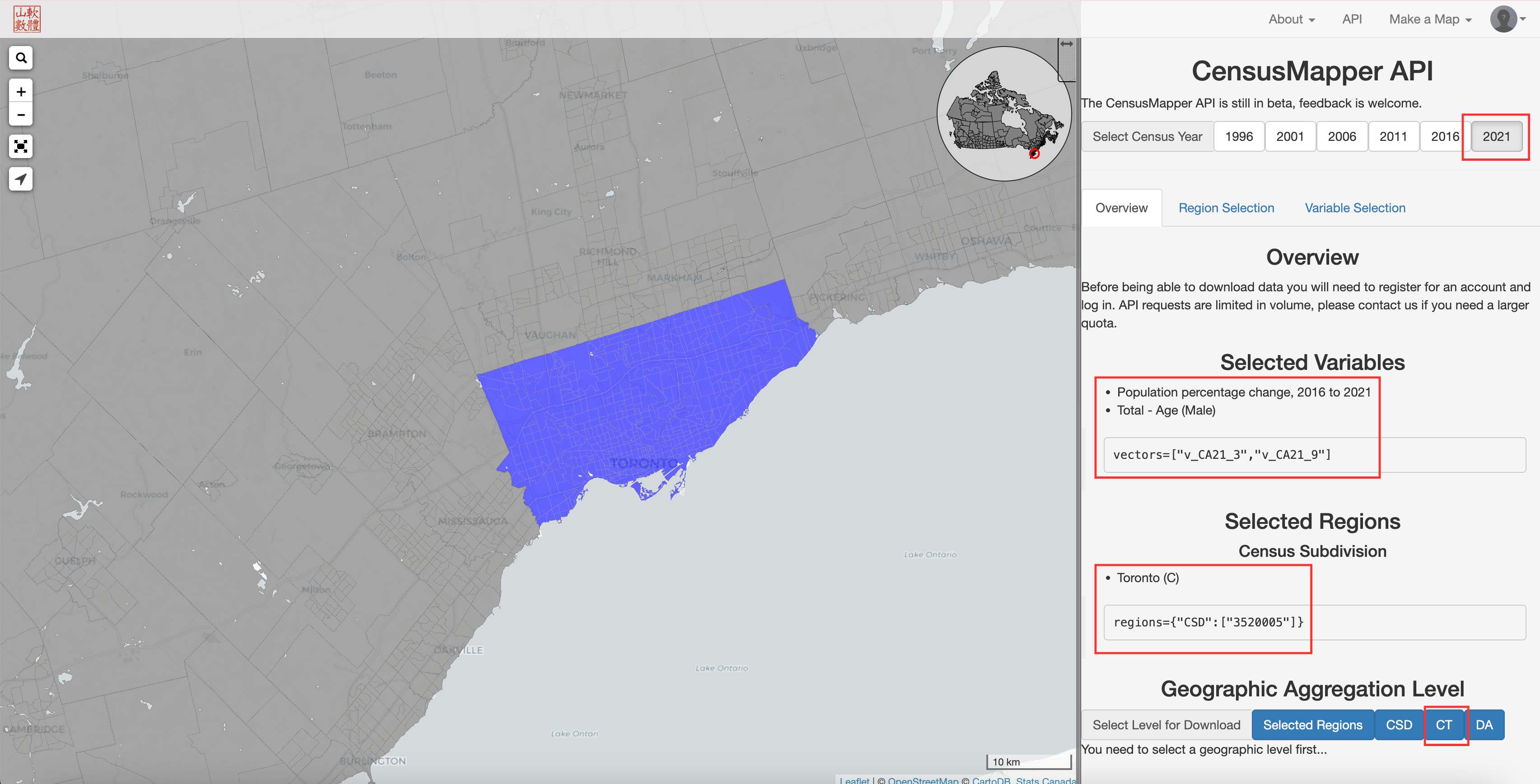The height and width of the screenshot is (784, 1540).
Task: Click 'Toronto (C)' region list item
Action: coord(1148,578)
